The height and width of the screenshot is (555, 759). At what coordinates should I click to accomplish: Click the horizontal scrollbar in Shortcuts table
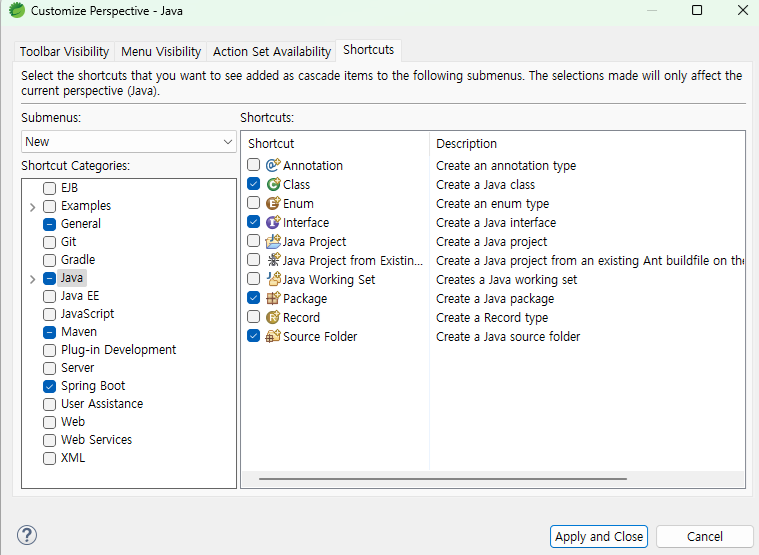coord(442,479)
